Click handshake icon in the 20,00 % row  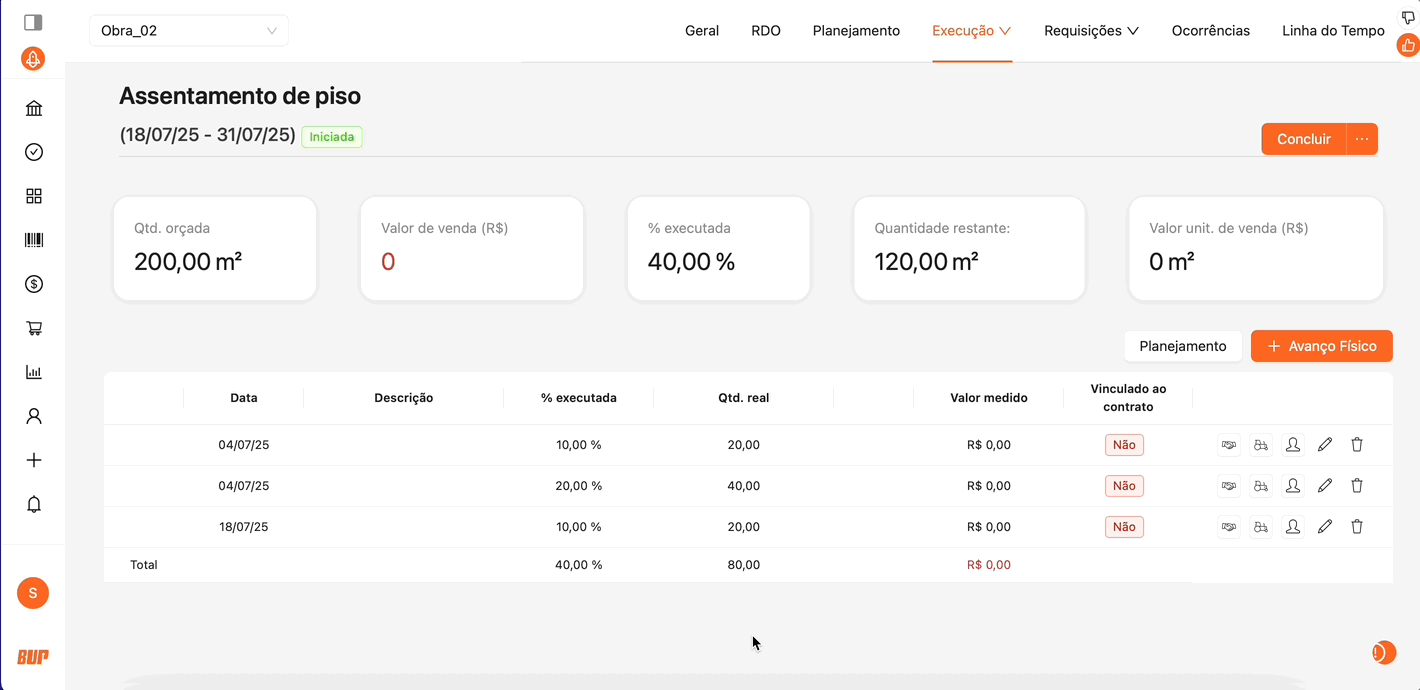(1229, 486)
